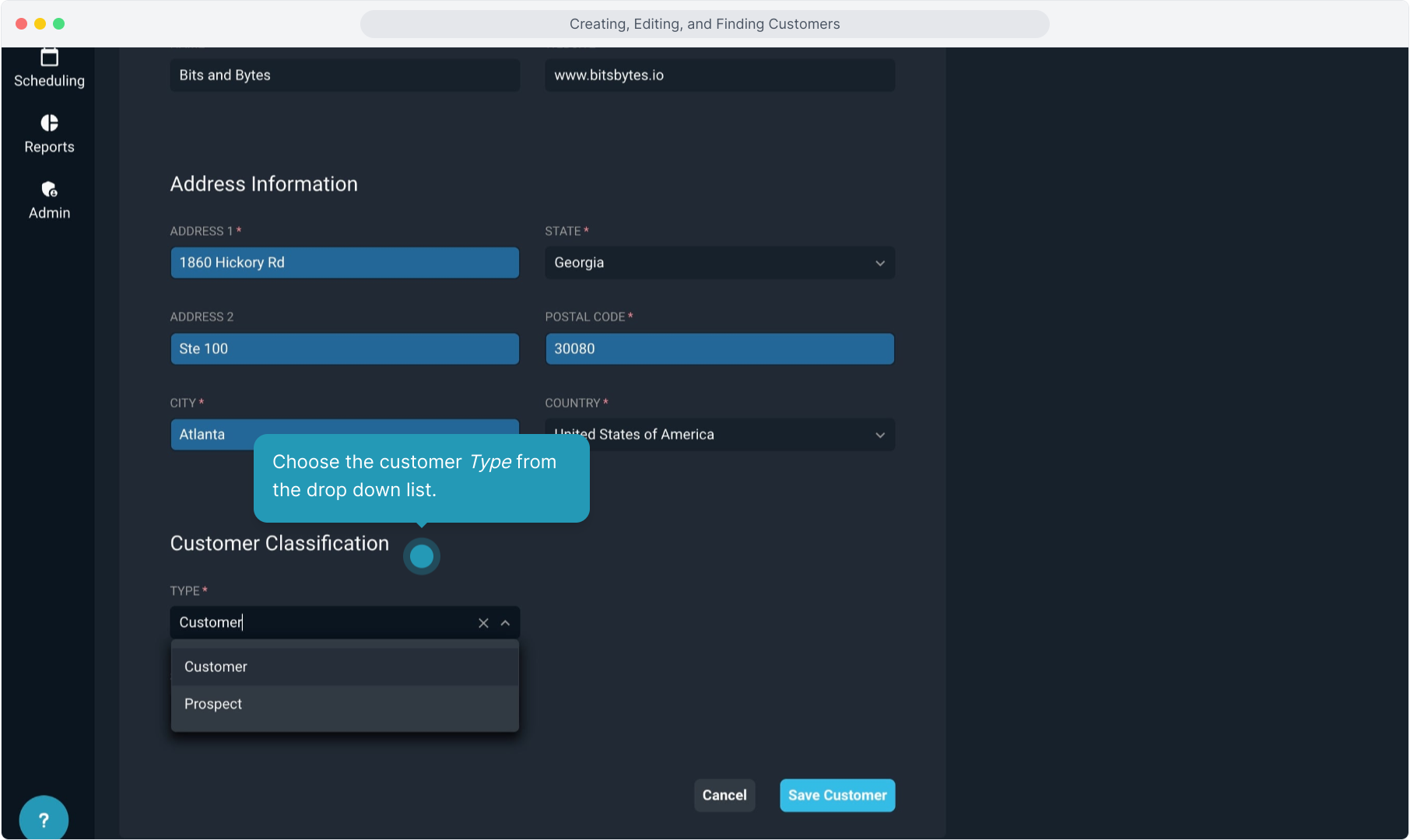Open the Admin shield icon
1410x840 pixels.
point(49,189)
